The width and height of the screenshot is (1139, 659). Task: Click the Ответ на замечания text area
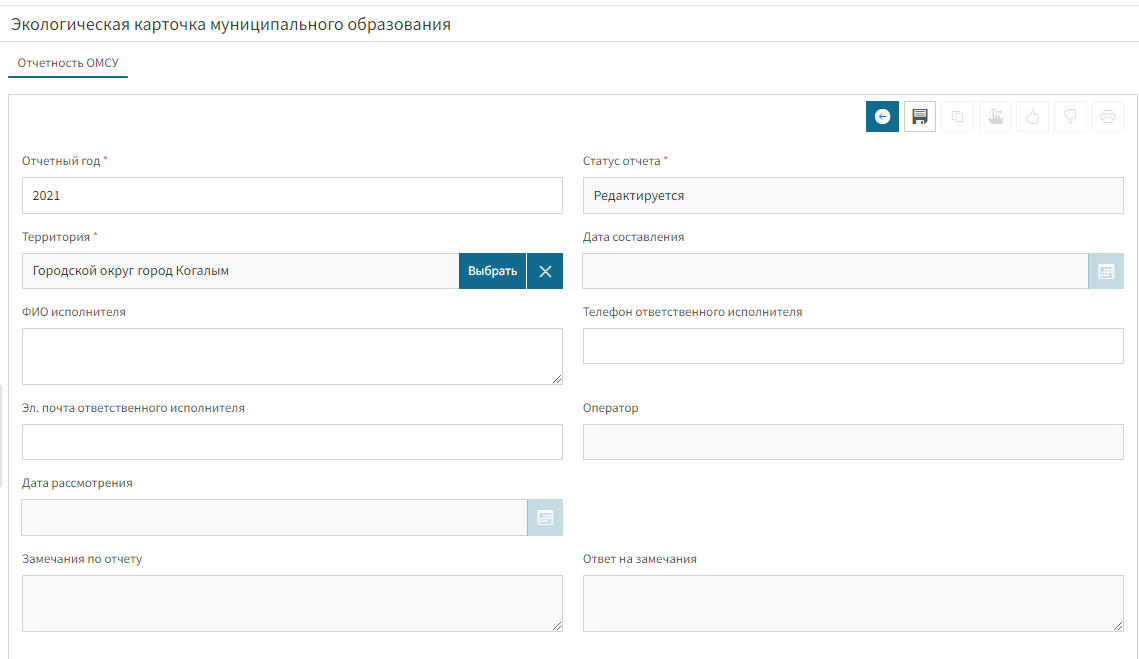pos(853,603)
